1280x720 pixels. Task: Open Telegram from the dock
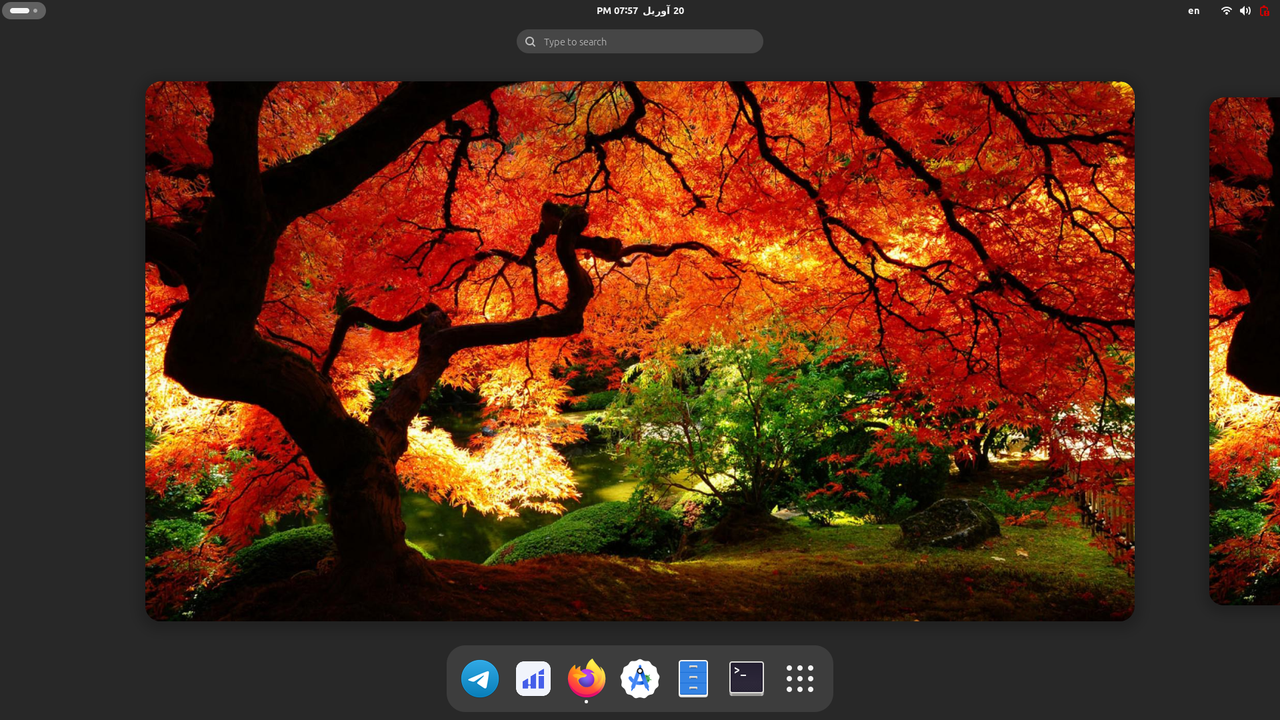pos(480,679)
